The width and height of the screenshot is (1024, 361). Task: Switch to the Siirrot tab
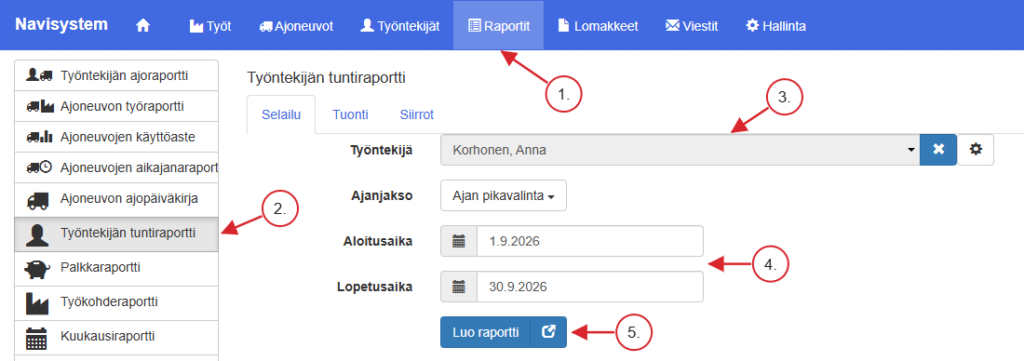click(x=417, y=115)
